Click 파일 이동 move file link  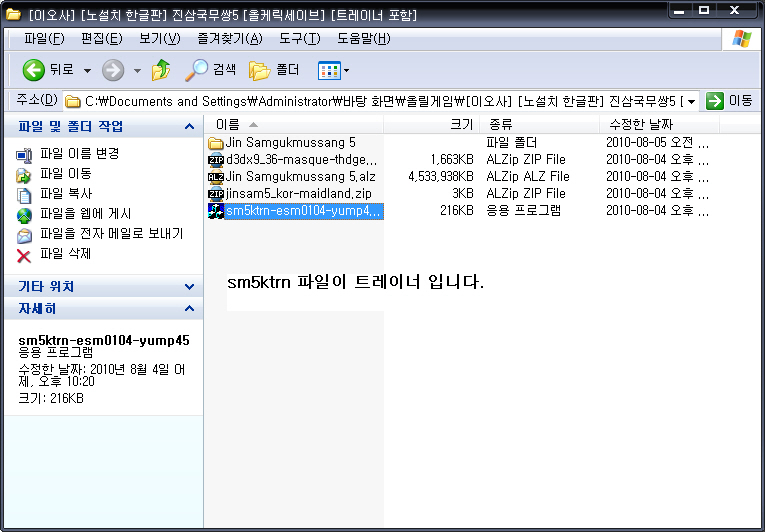point(66,174)
